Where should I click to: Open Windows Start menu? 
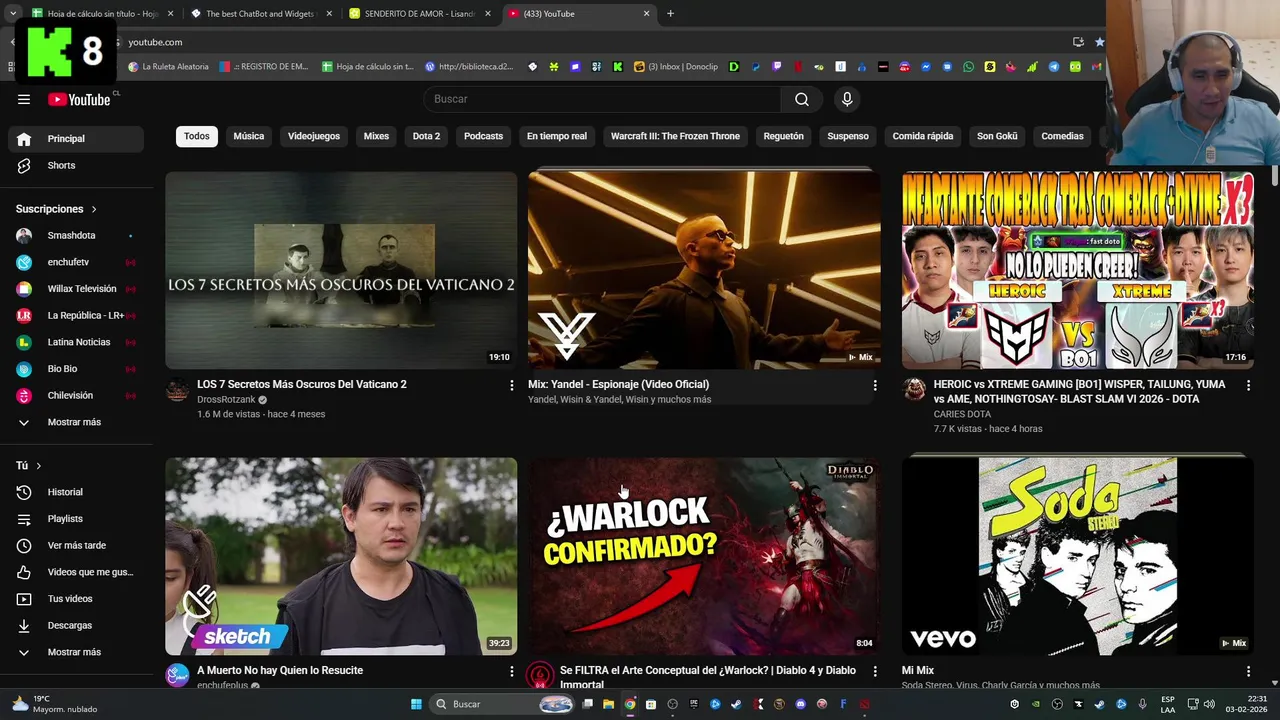click(416, 704)
